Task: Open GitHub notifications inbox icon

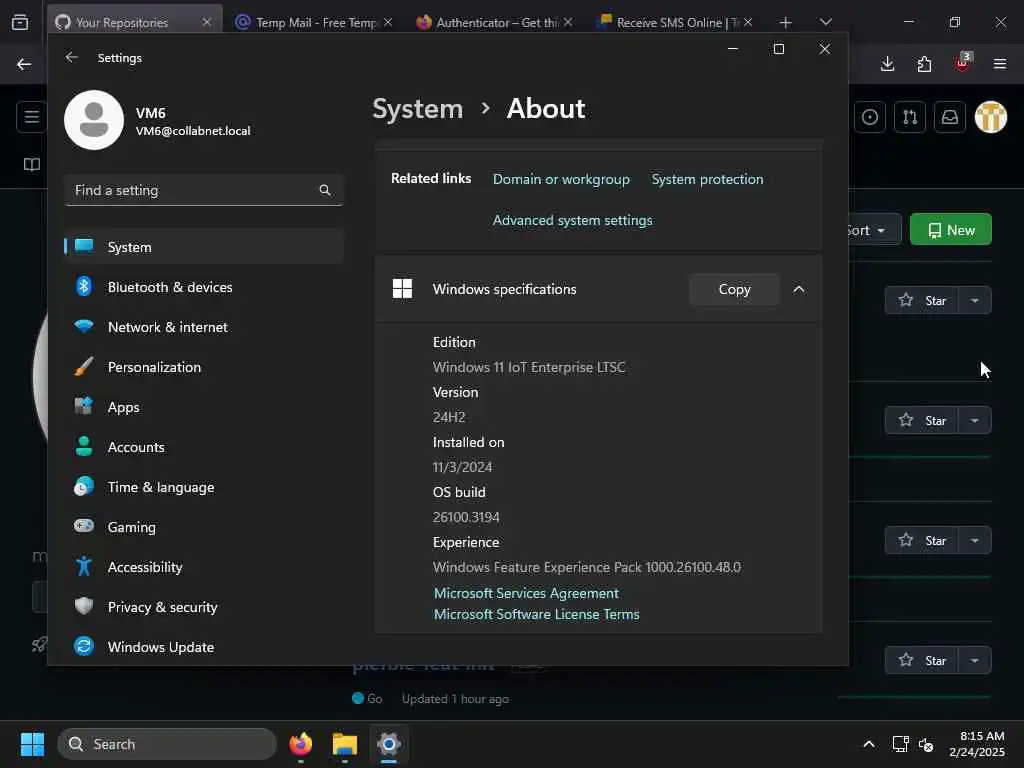Action: pos(950,117)
